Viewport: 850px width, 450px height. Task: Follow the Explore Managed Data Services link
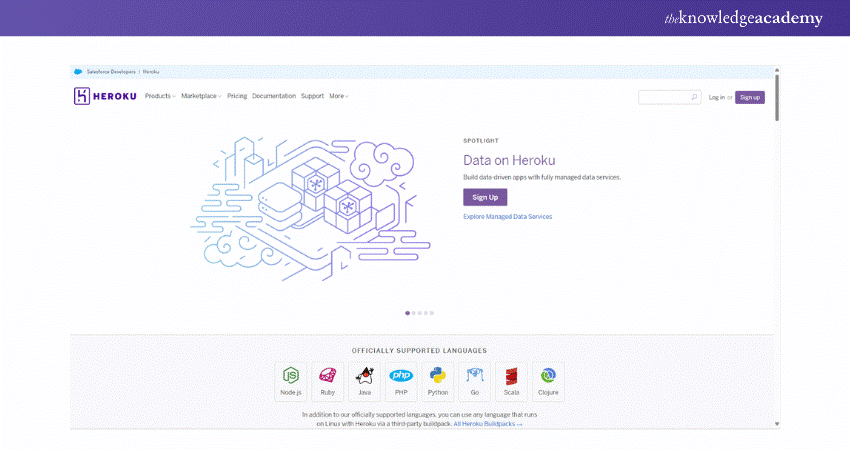click(507, 216)
